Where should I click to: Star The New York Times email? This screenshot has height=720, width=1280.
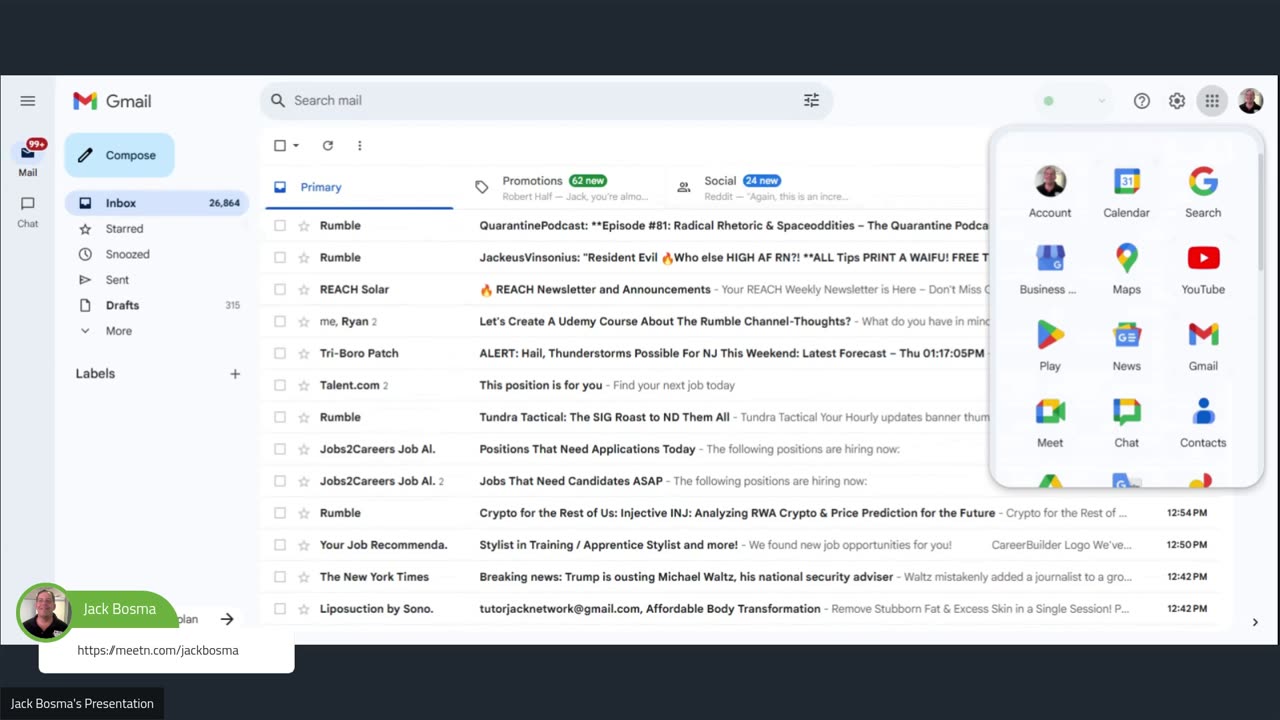click(x=304, y=577)
